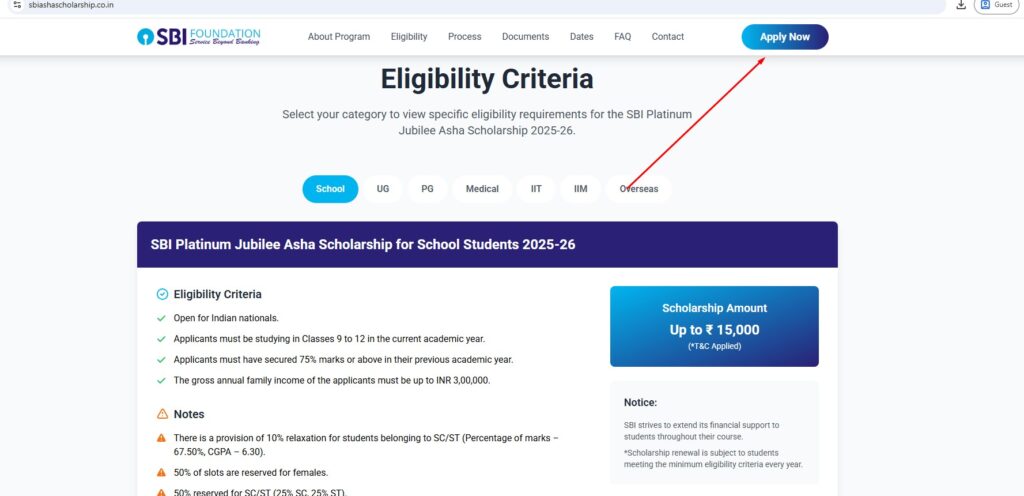Viewport: 1024px width, 496px height.
Task: Open the browser downloads icon
Action: tap(961, 5)
